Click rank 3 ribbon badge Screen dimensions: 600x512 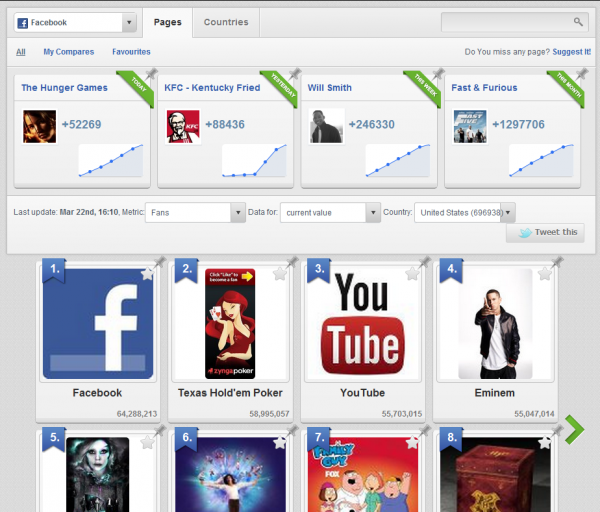319,270
